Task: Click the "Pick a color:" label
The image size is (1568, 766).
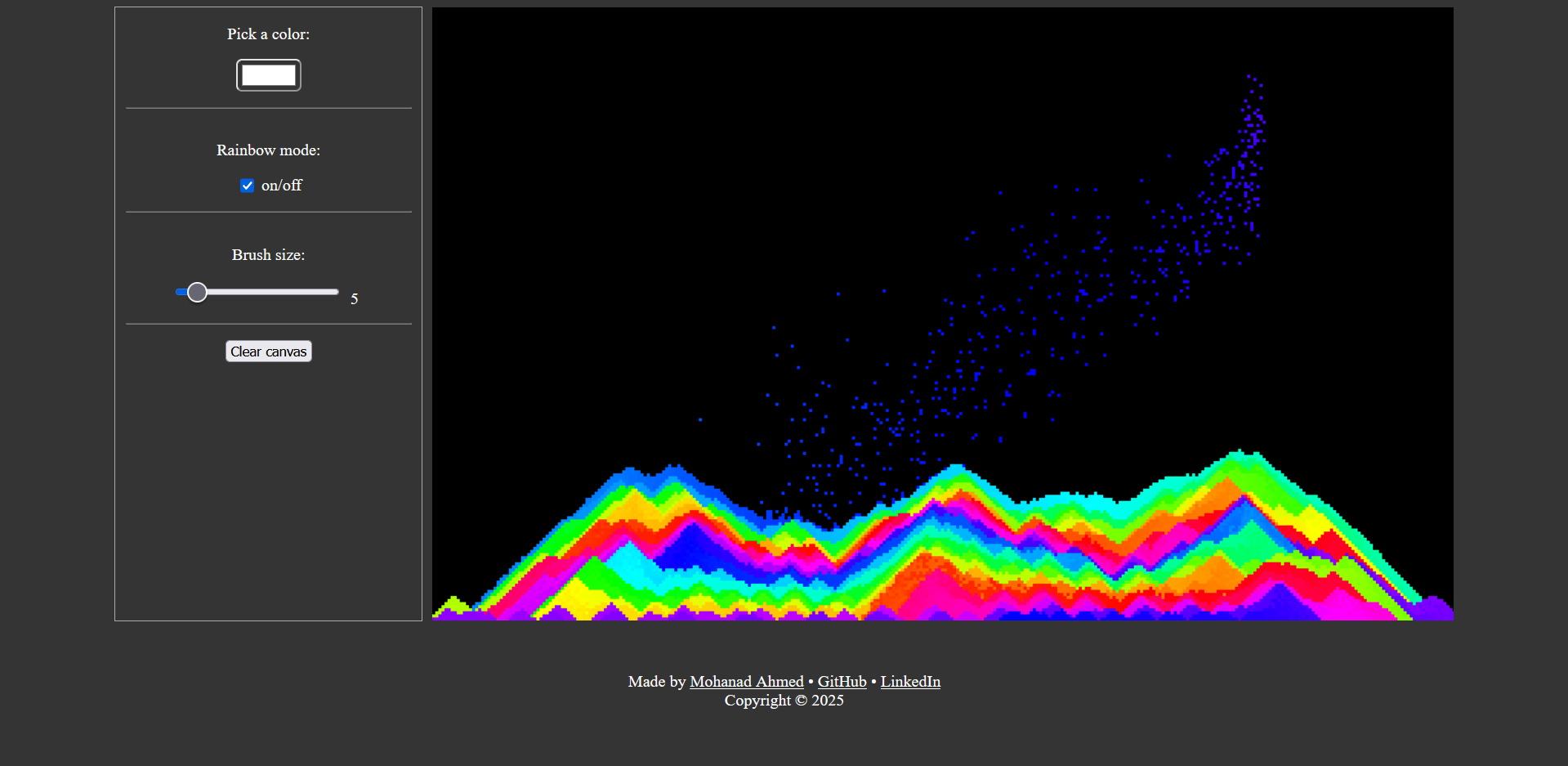Action: [268, 34]
